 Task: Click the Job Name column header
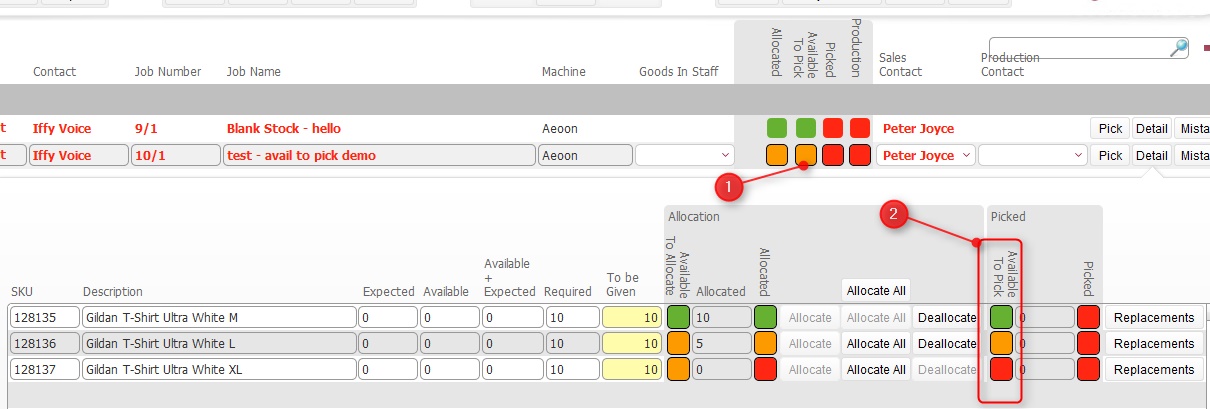(x=254, y=72)
